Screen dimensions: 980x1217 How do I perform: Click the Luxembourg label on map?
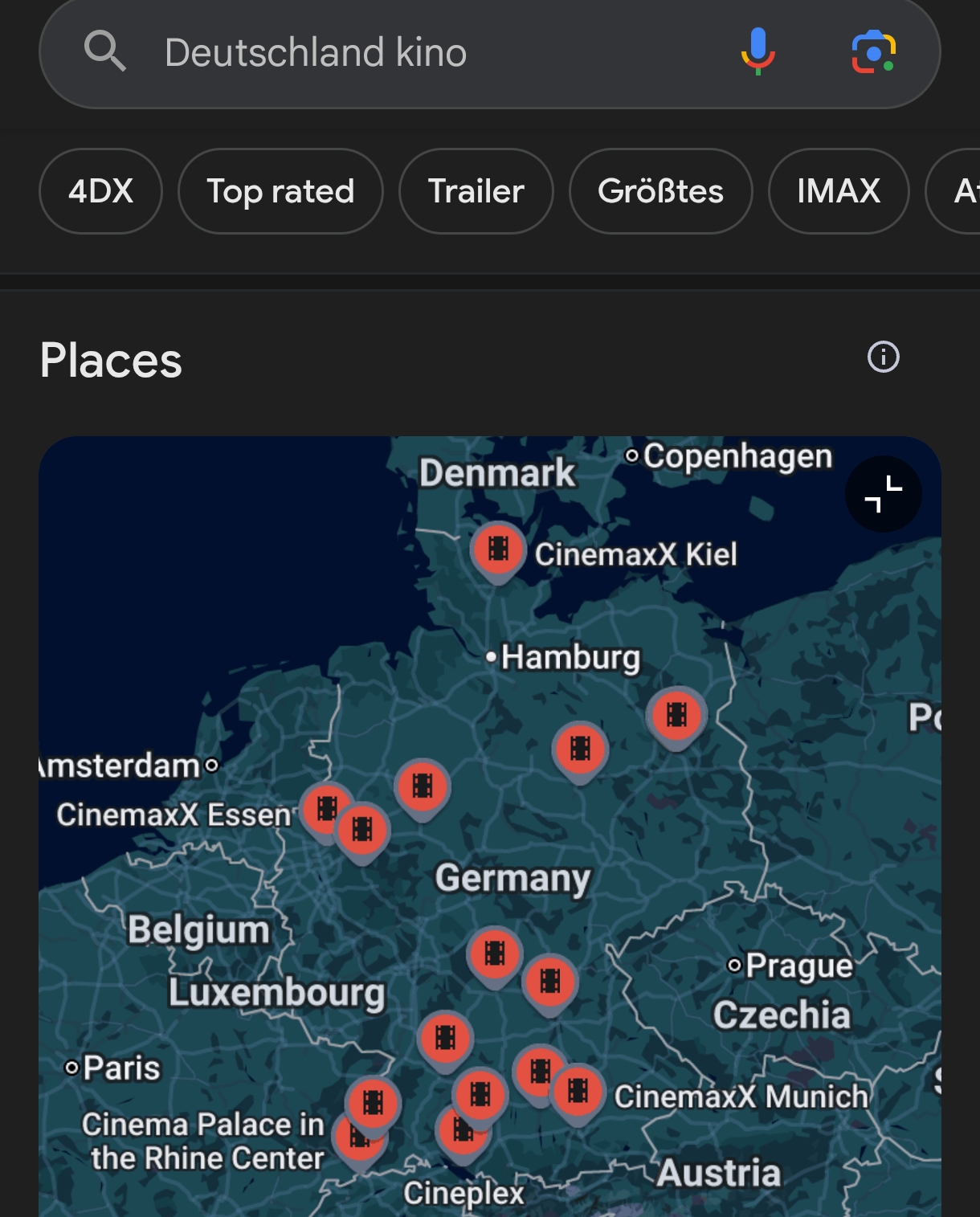coord(277,993)
